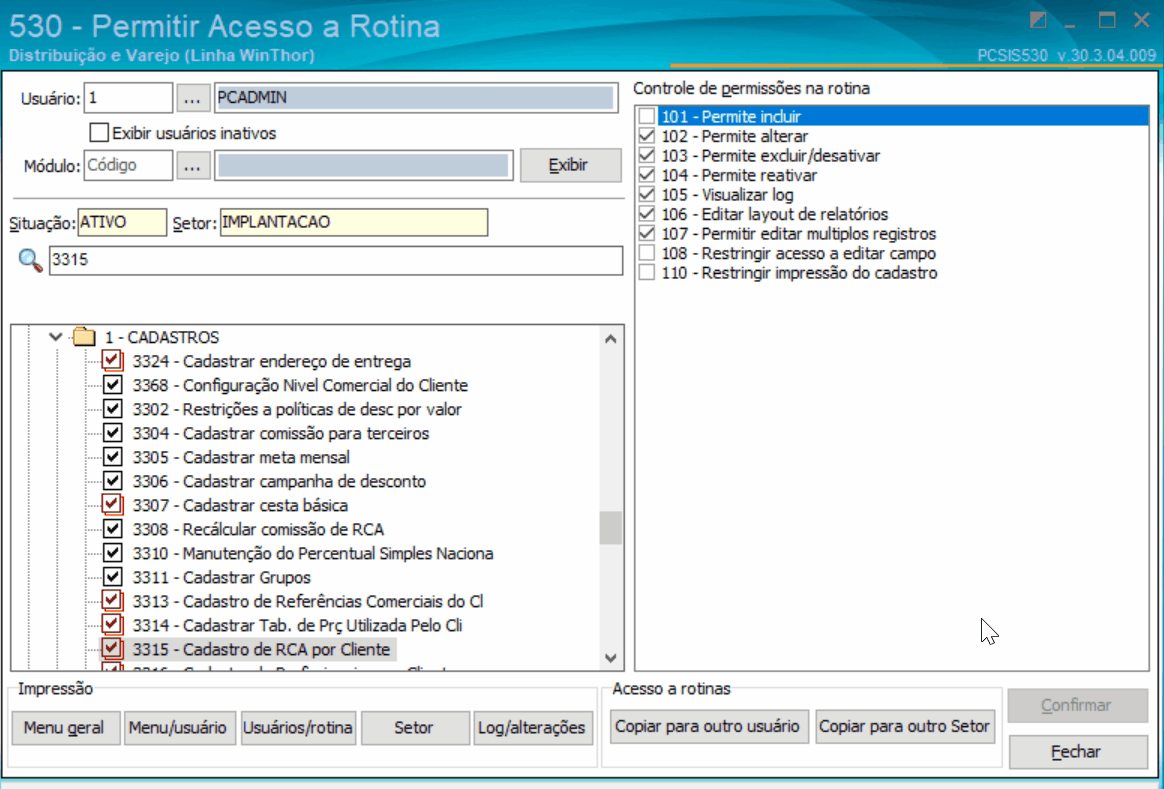The height and width of the screenshot is (789, 1164).
Task: Toggle the 104 - Permite reativar checkbox
Action: pos(647,175)
